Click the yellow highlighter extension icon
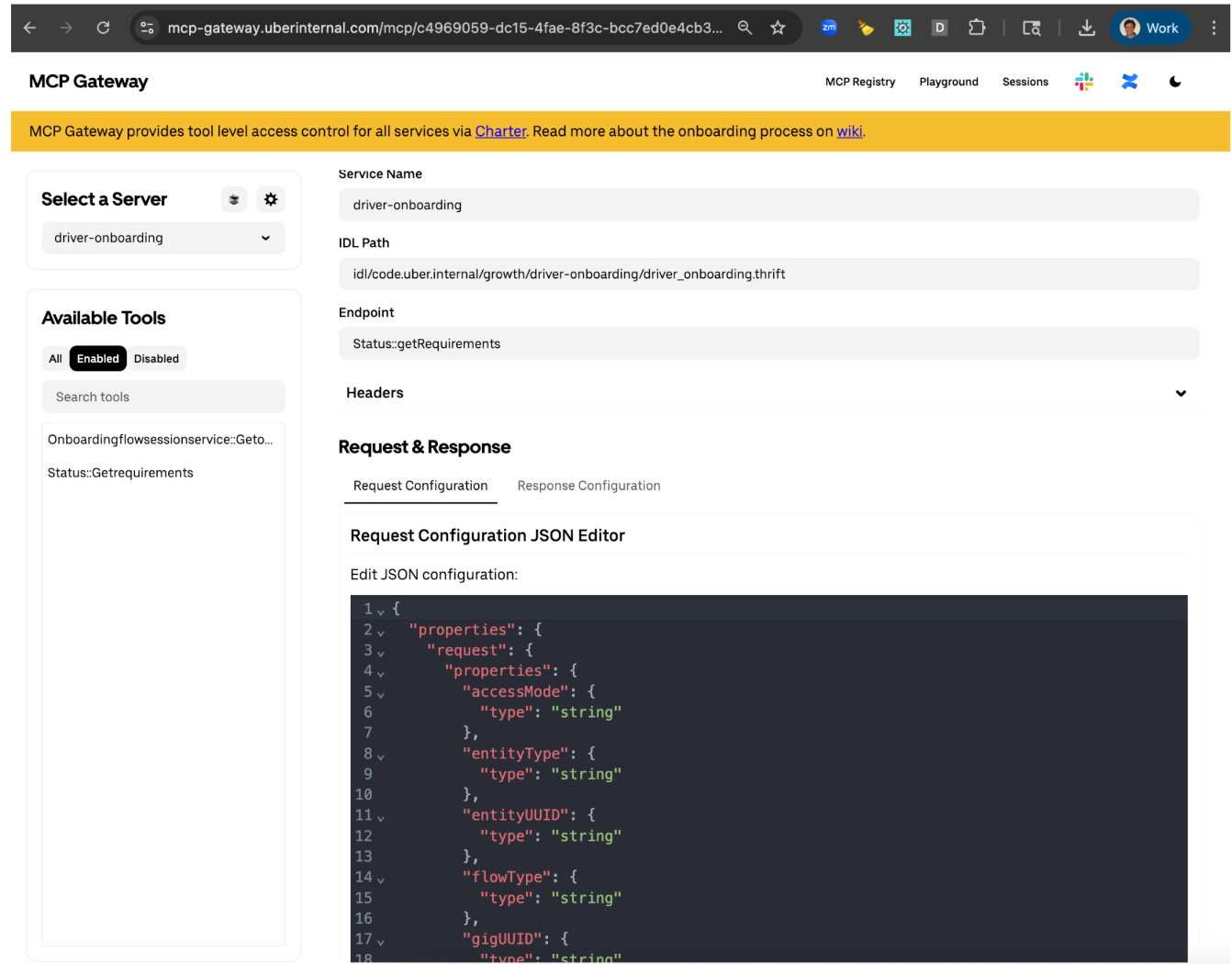The image size is (1232, 964). (x=866, y=28)
